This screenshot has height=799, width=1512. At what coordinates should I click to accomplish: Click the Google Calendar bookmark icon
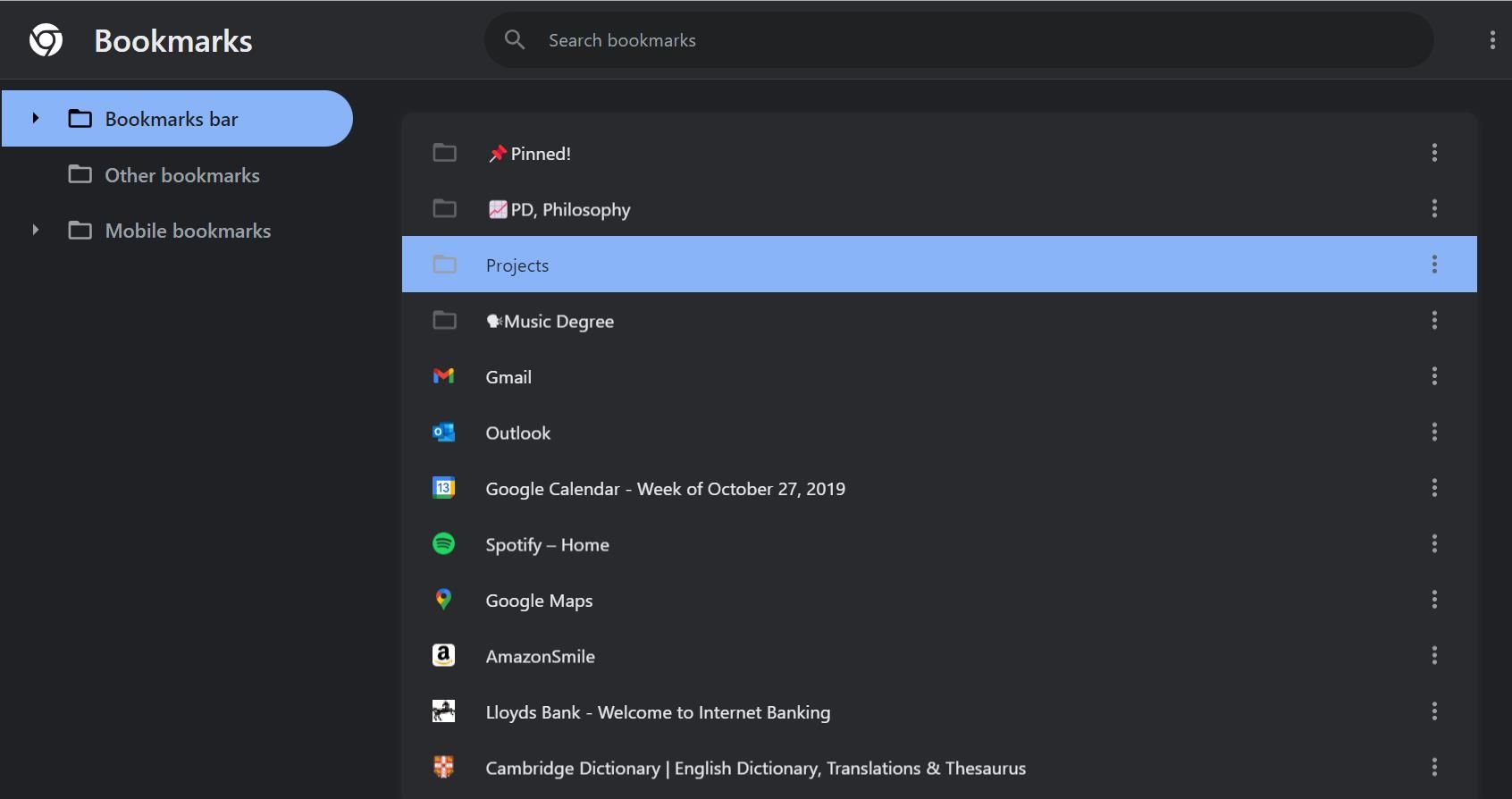(443, 488)
